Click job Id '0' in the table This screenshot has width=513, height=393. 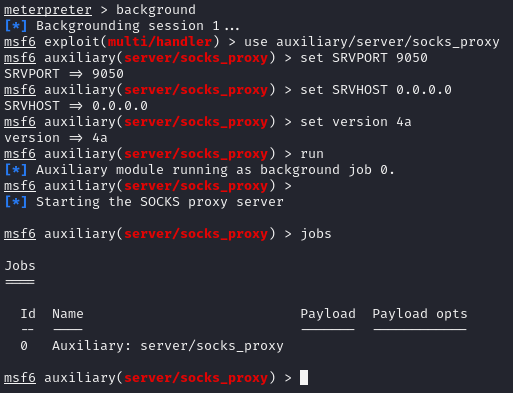click(24, 346)
